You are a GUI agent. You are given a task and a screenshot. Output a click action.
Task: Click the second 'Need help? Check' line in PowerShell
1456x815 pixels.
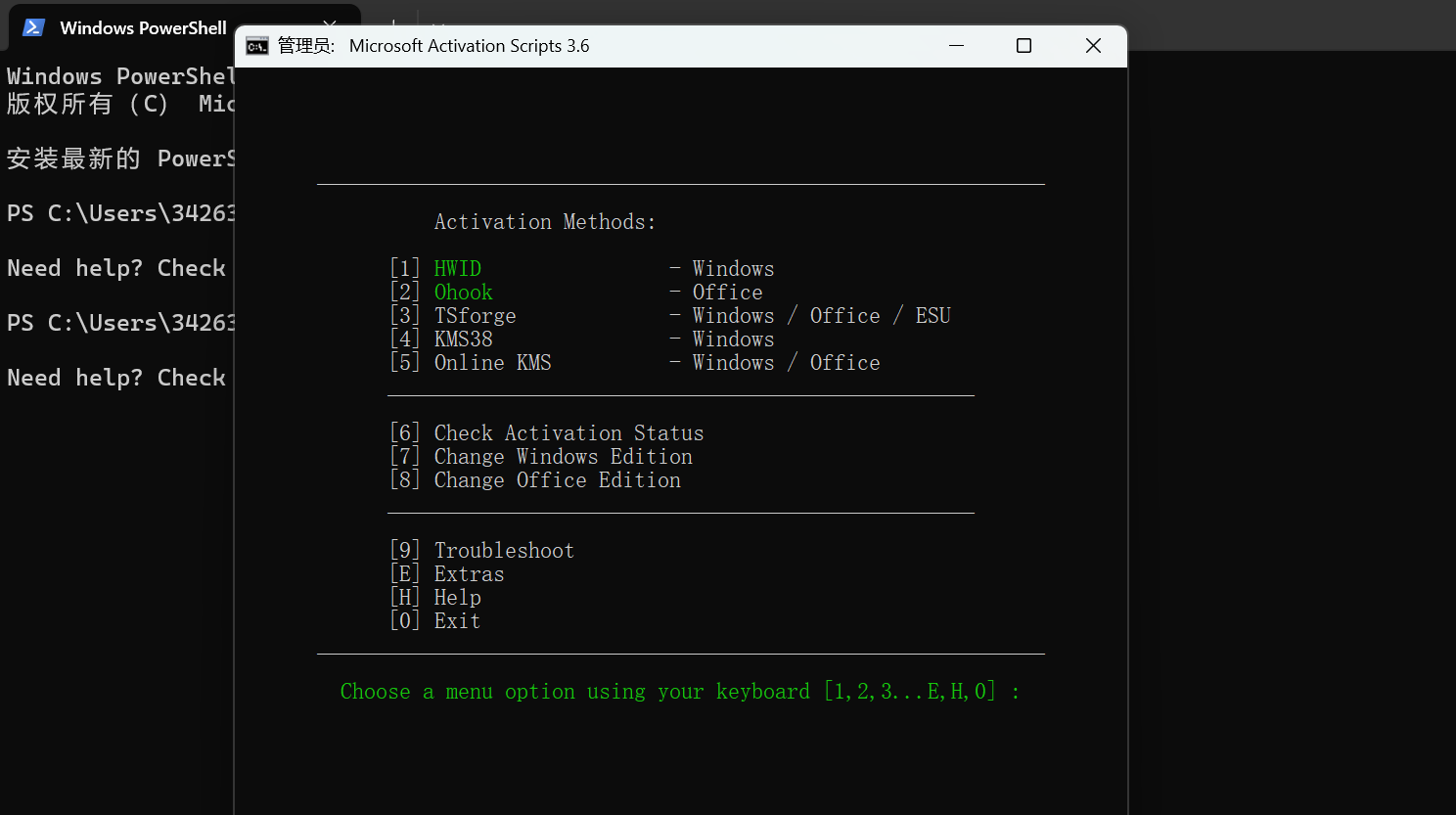(x=116, y=378)
